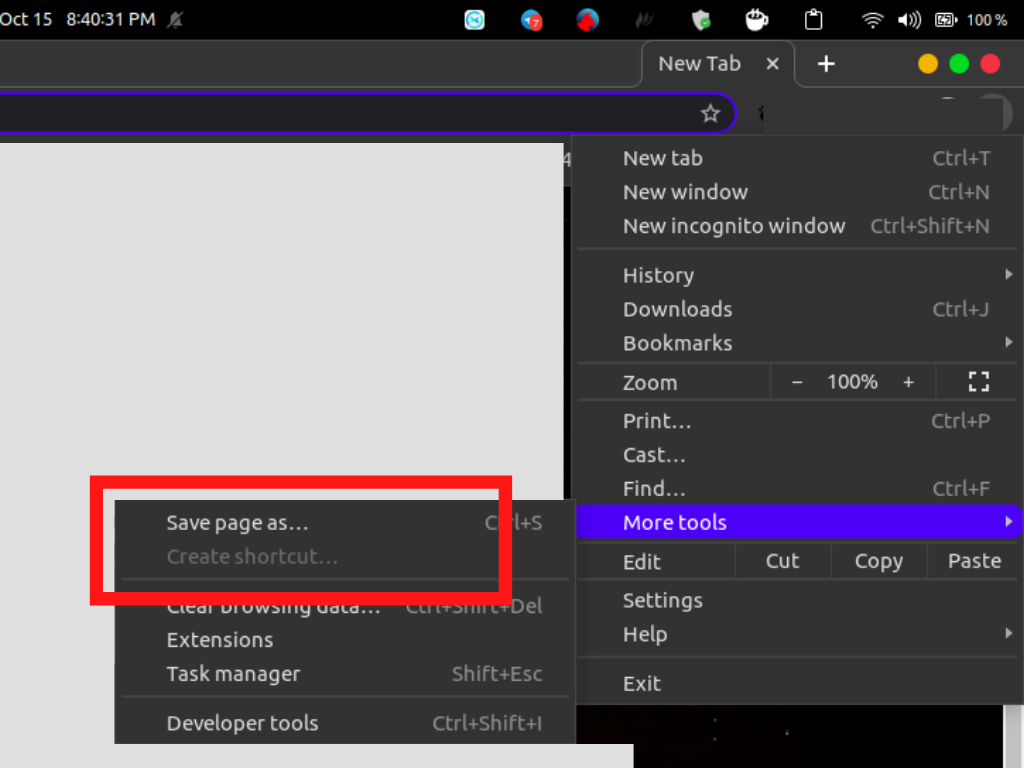Open Extensions from More tools submenu
This screenshot has width=1024, height=768.
(344, 640)
